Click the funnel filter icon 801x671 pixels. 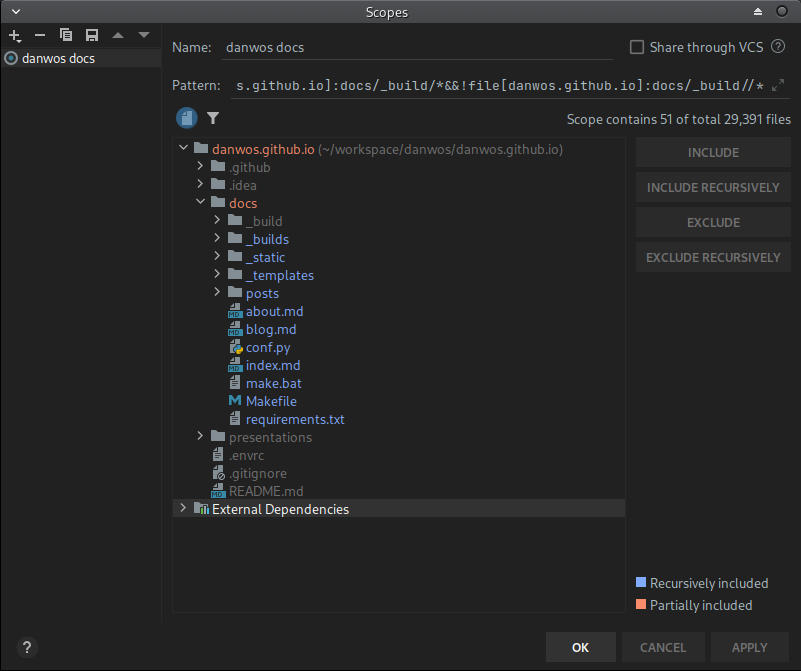[x=213, y=118]
